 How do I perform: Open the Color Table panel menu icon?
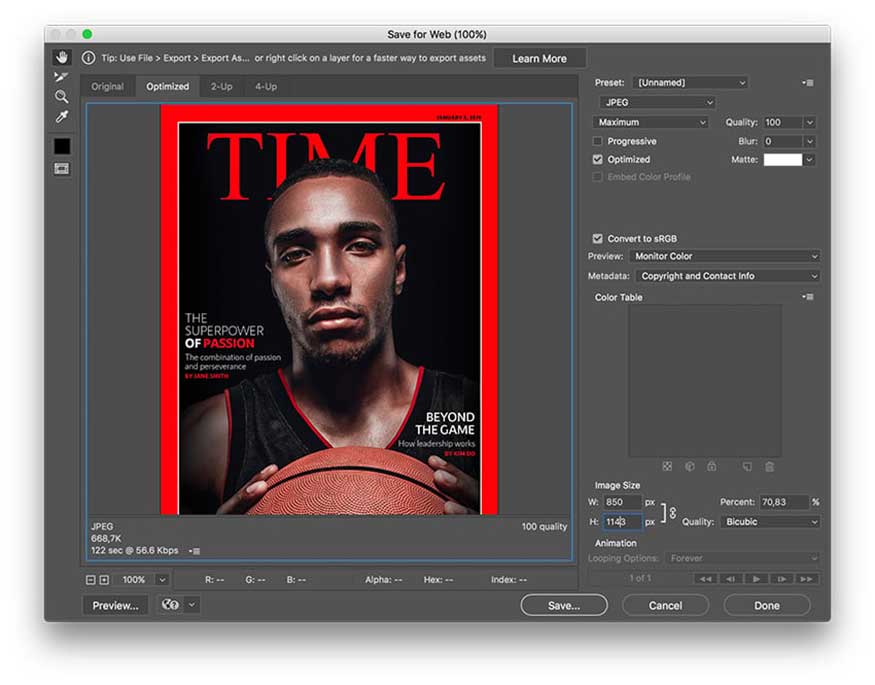807,297
